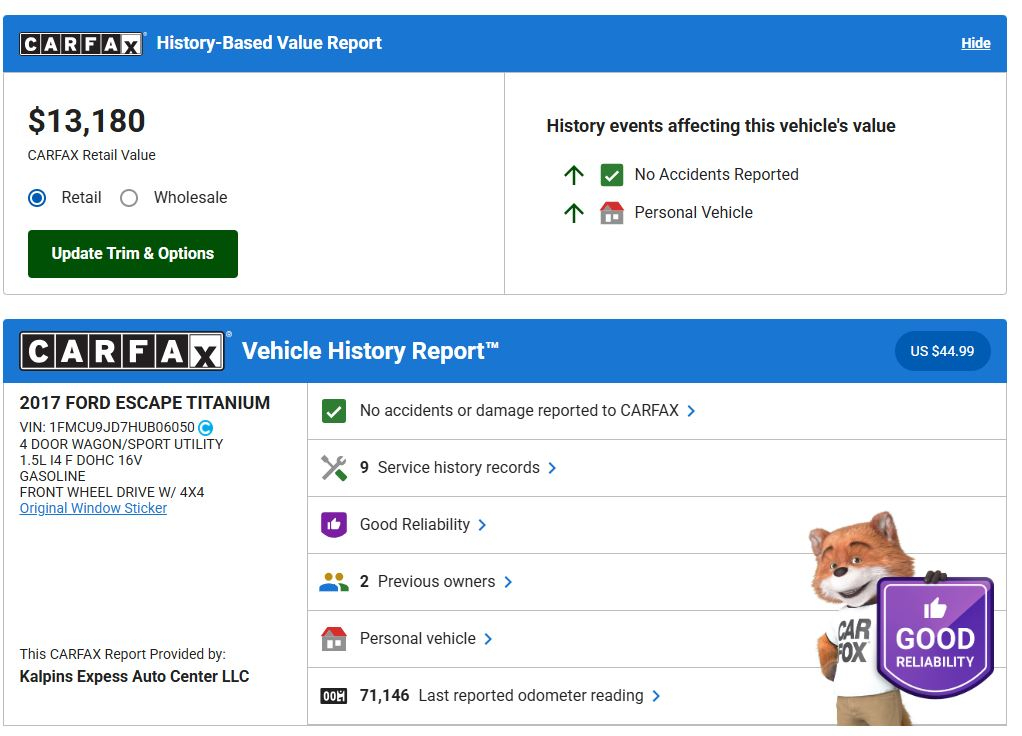
Task: Click the Good Reliability purple shield badge
Action: (934, 637)
